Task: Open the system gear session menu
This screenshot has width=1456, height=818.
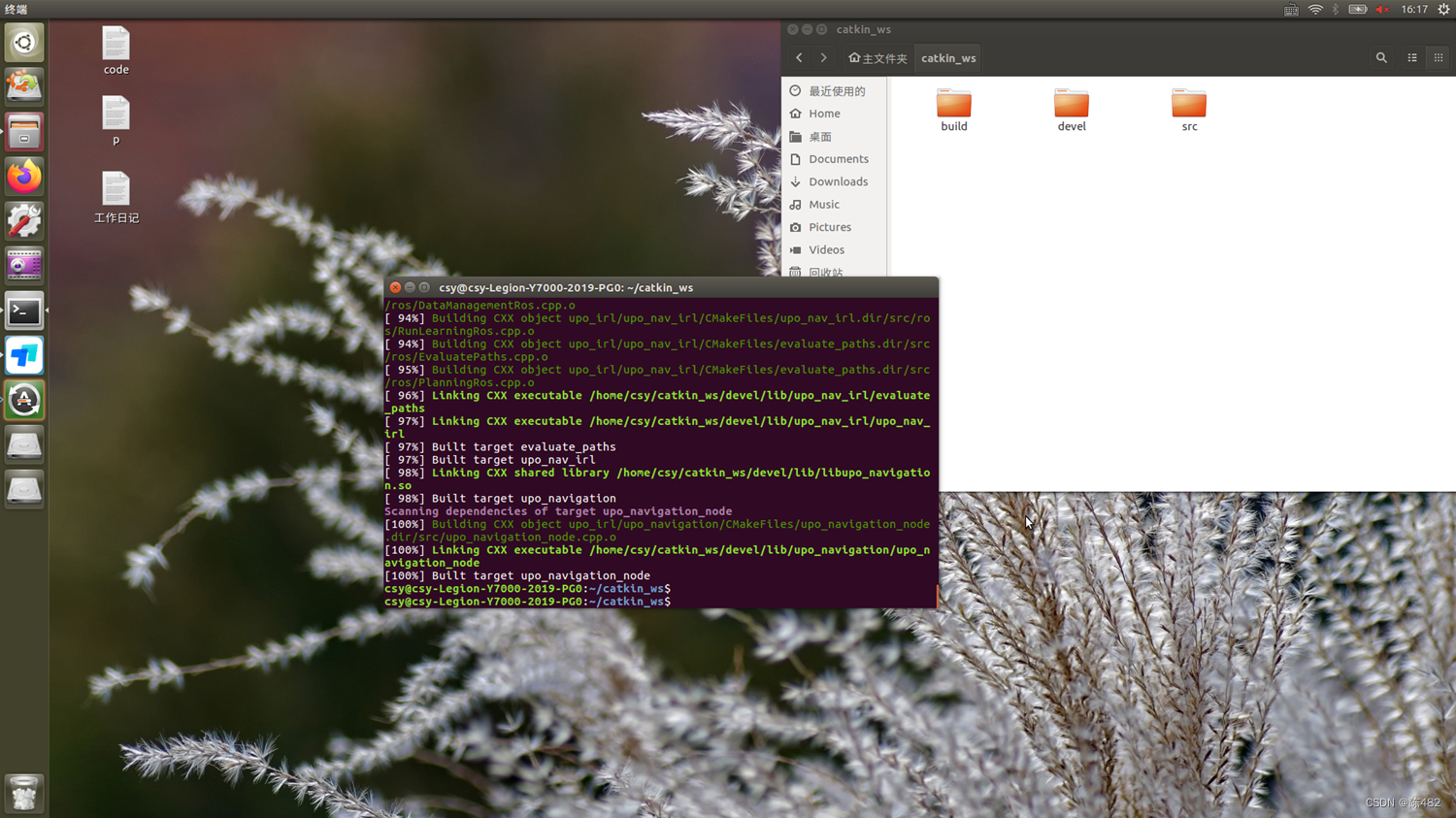Action: tap(1443, 10)
